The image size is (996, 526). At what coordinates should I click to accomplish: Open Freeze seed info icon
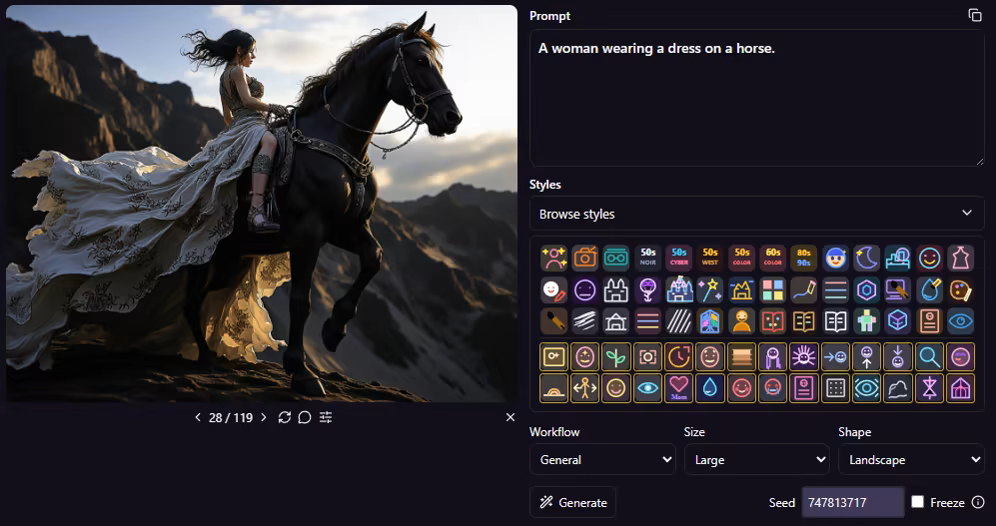click(978, 502)
